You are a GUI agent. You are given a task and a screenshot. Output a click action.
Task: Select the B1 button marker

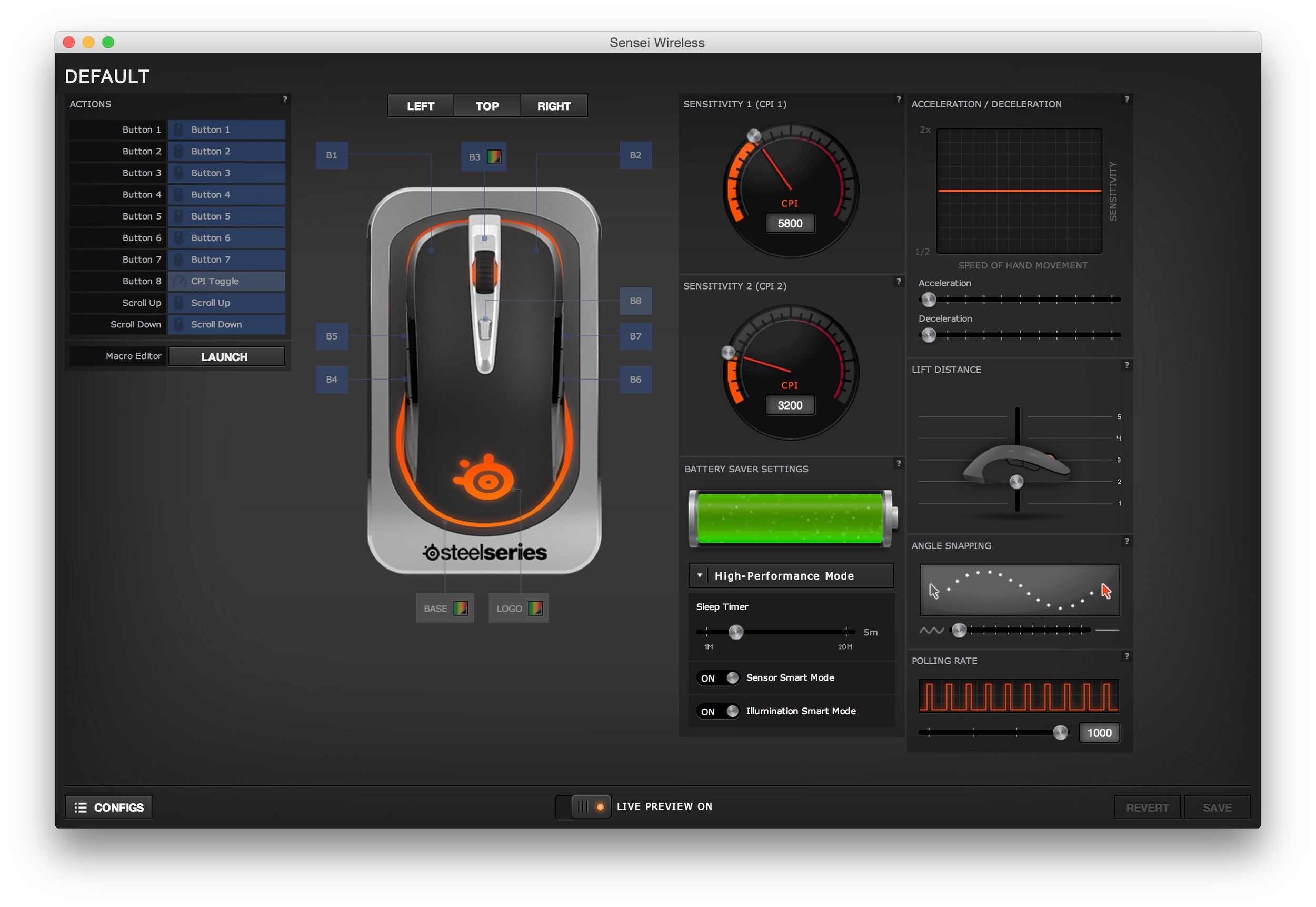coord(331,155)
